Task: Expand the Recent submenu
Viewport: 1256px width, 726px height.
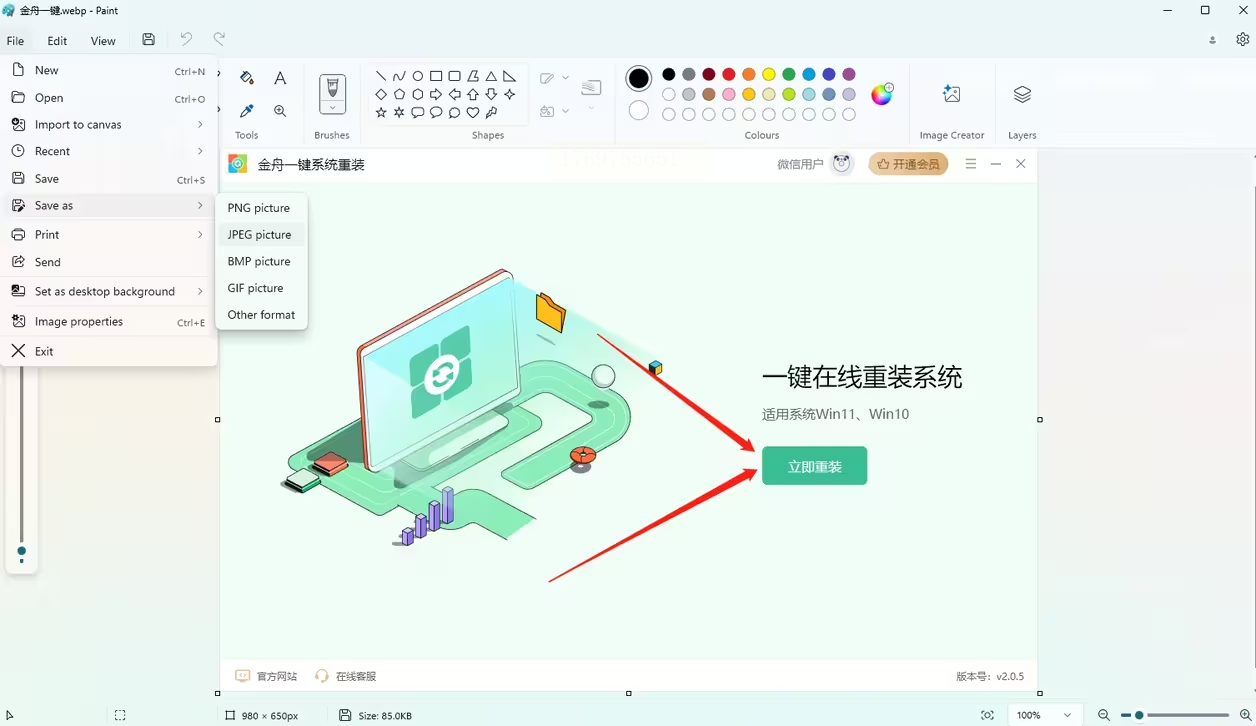Action: click(109, 151)
